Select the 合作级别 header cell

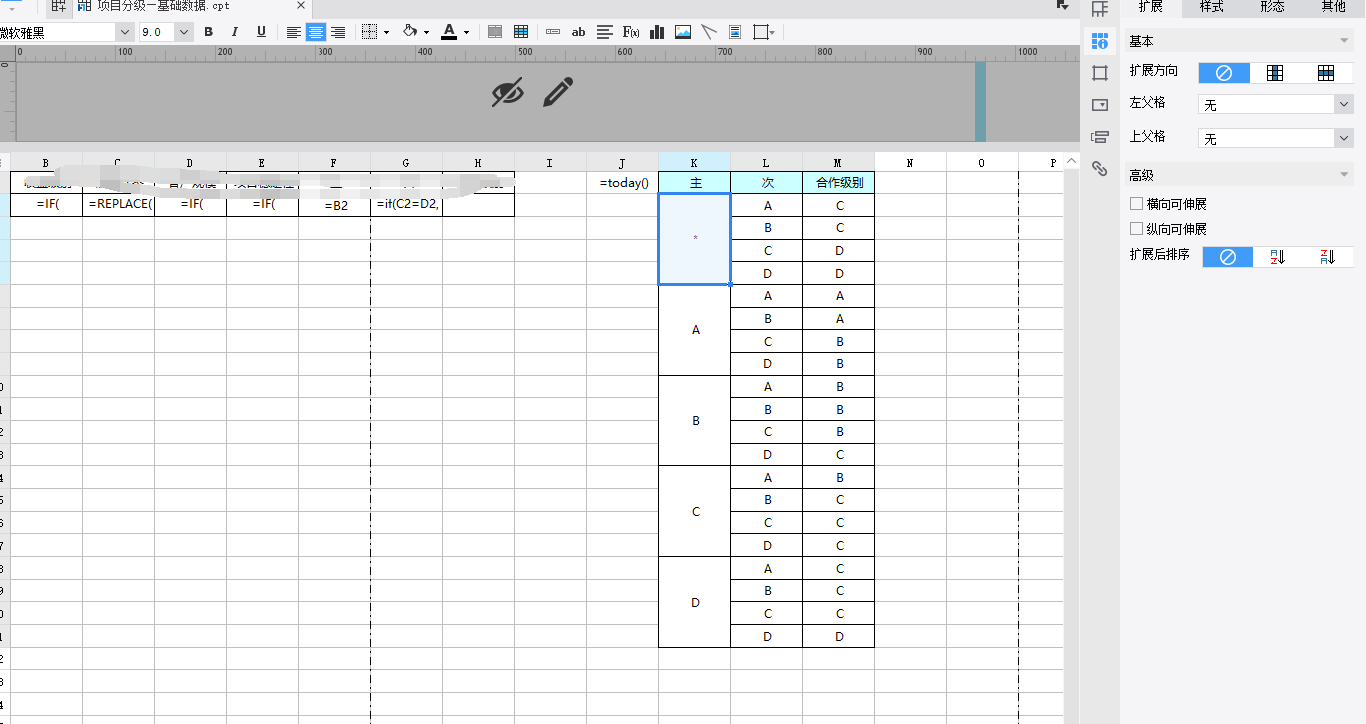(838, 183)
